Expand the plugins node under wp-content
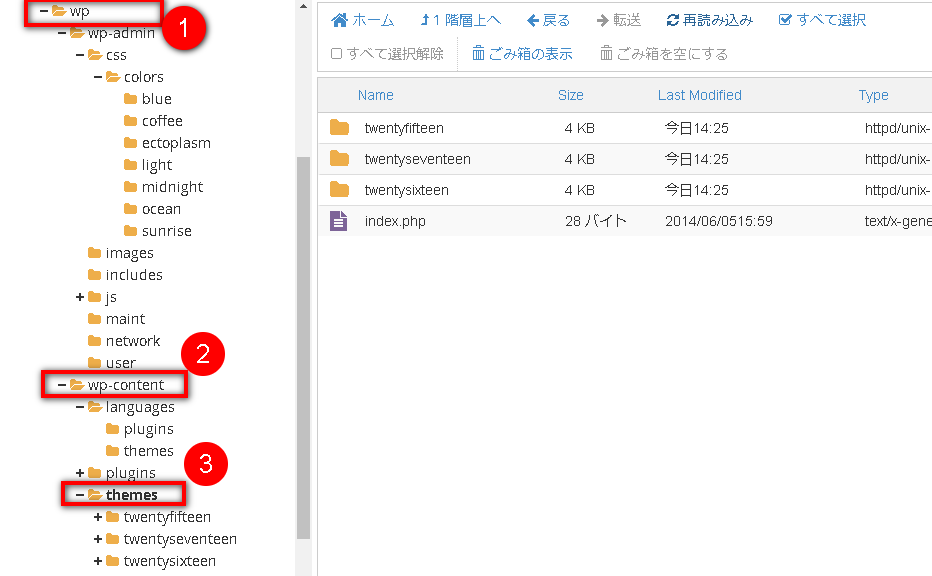 pos(80,473)
